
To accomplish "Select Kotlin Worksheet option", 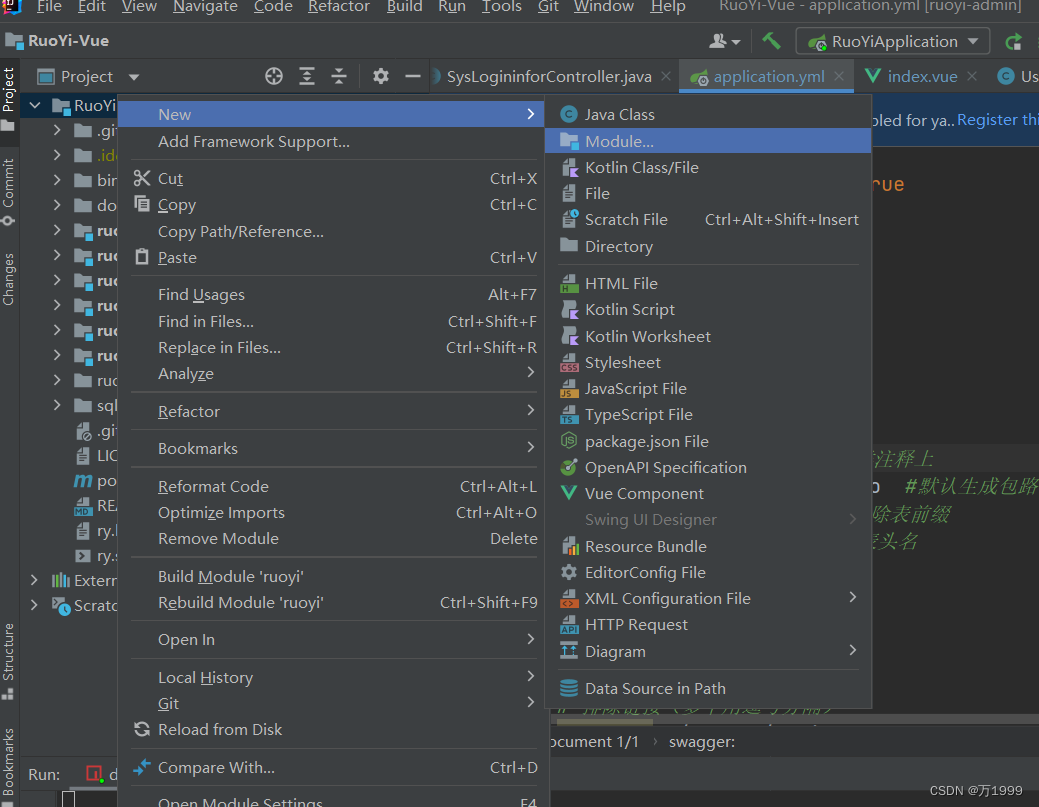I will [x=708, y=337].
